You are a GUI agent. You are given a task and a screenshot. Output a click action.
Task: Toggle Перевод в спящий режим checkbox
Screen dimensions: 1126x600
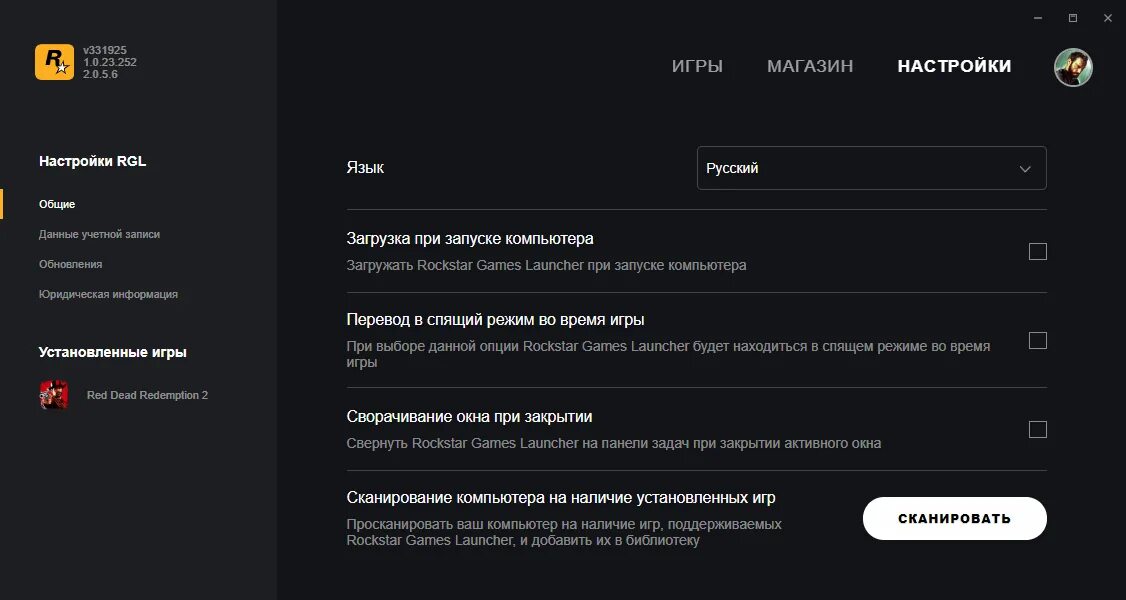tap(1038, 341)
